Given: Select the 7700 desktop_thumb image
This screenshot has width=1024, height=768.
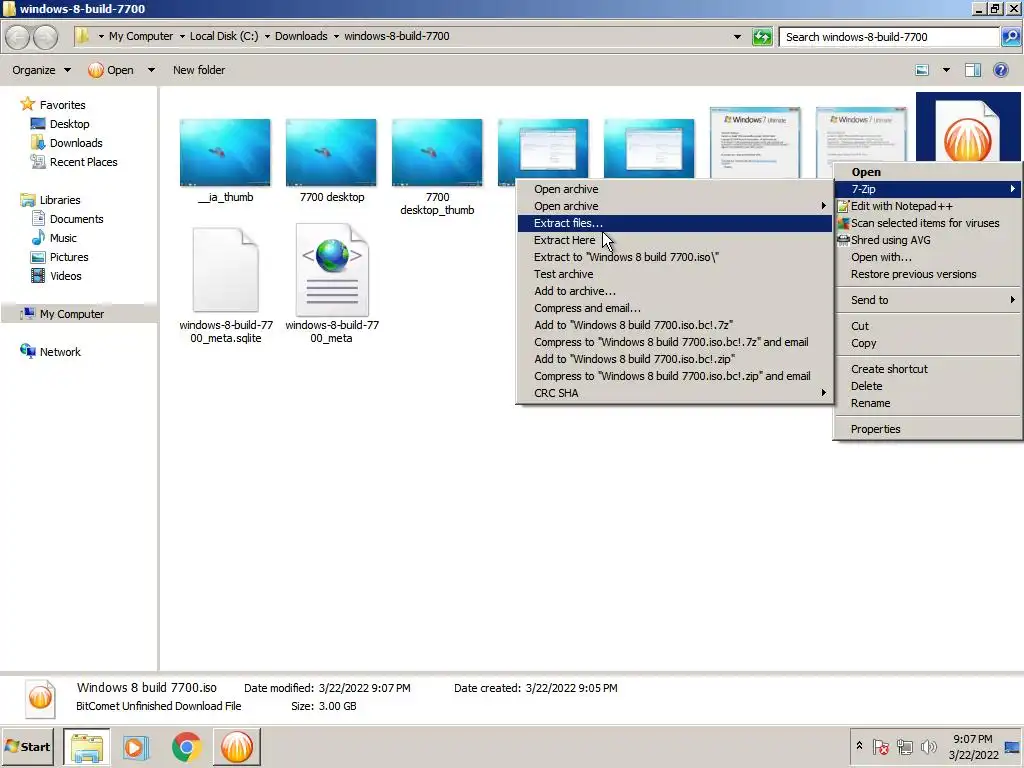Looking at the screenshot, I should pos(437,152).
